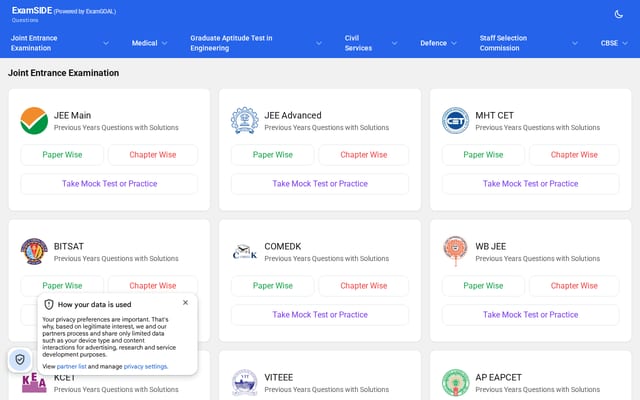Take JEE Advanced Mock Test or Practice
The width and height of the screenshot is (640, 400).
pos(320,184)
